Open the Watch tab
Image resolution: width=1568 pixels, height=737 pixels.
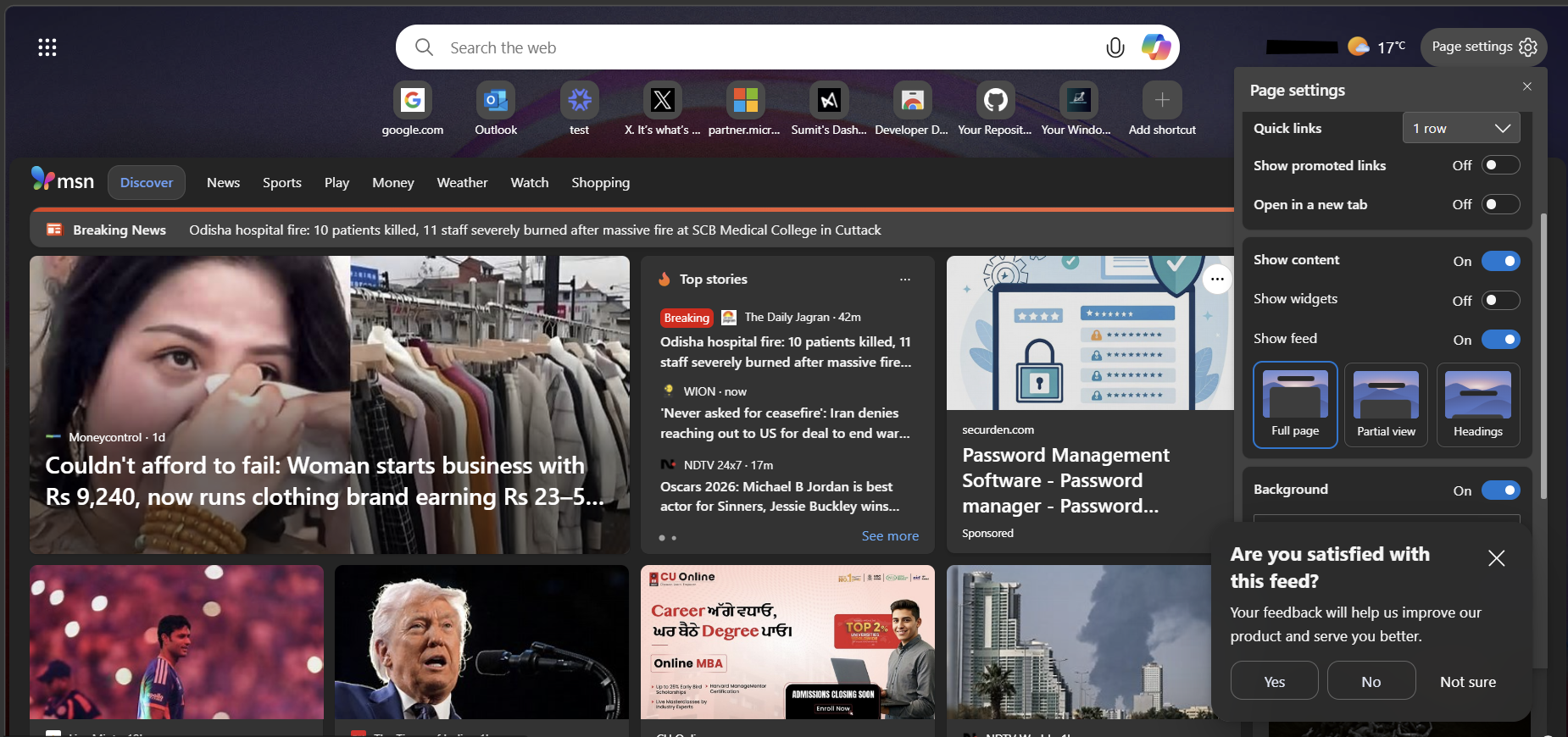point(530,182)
